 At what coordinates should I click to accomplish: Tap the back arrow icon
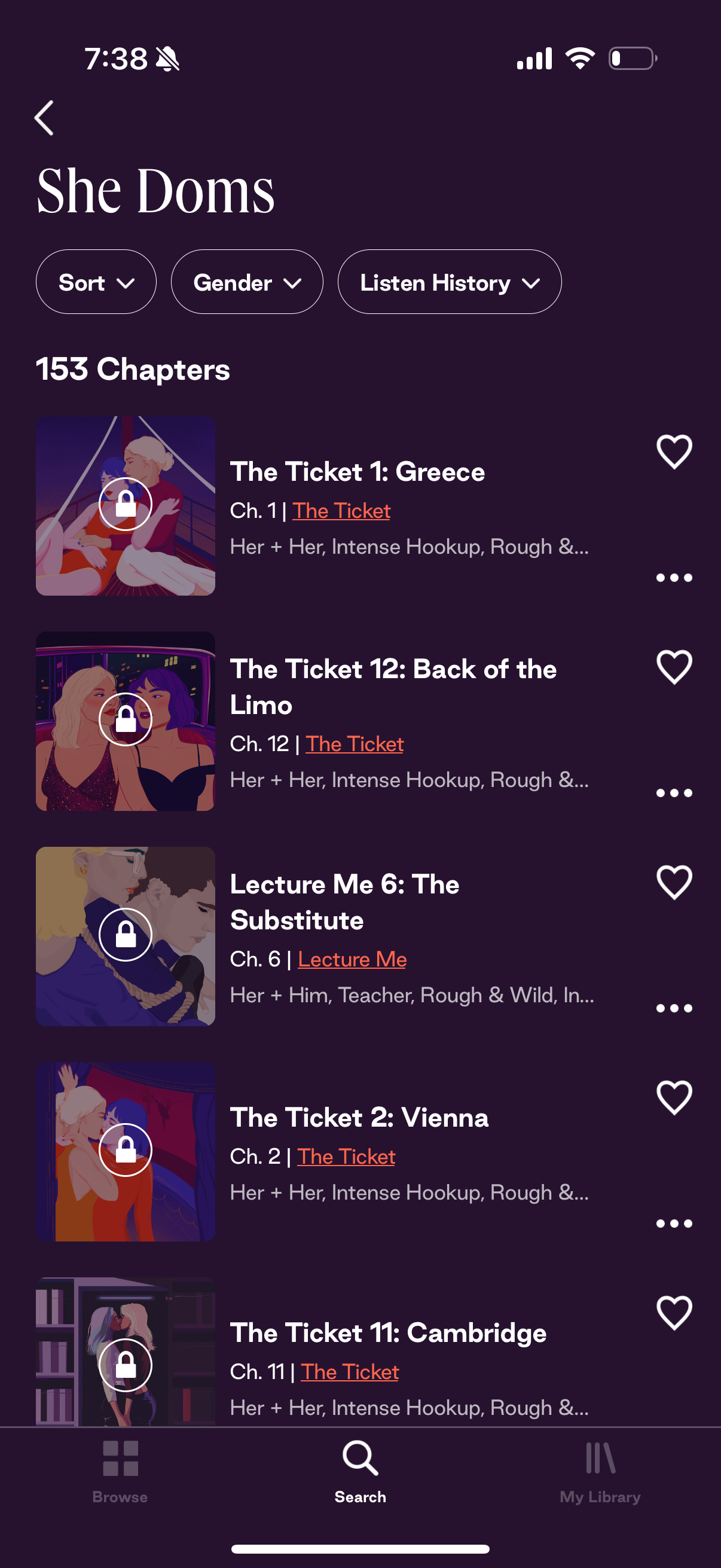point(44,118)
